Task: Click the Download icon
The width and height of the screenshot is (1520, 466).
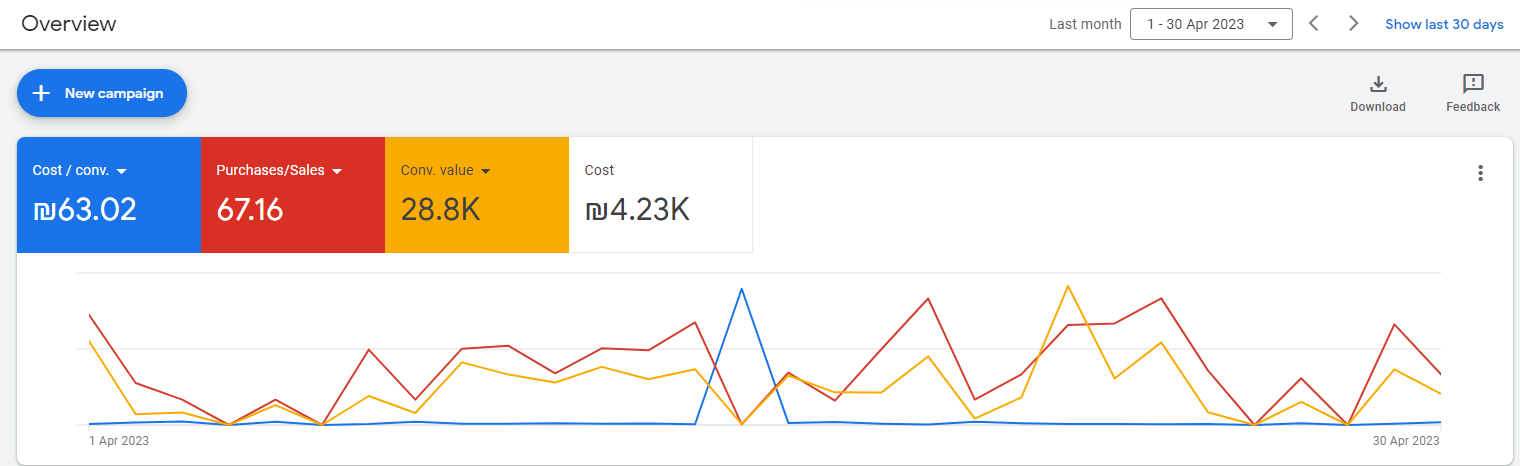Action: (1377, 84)
